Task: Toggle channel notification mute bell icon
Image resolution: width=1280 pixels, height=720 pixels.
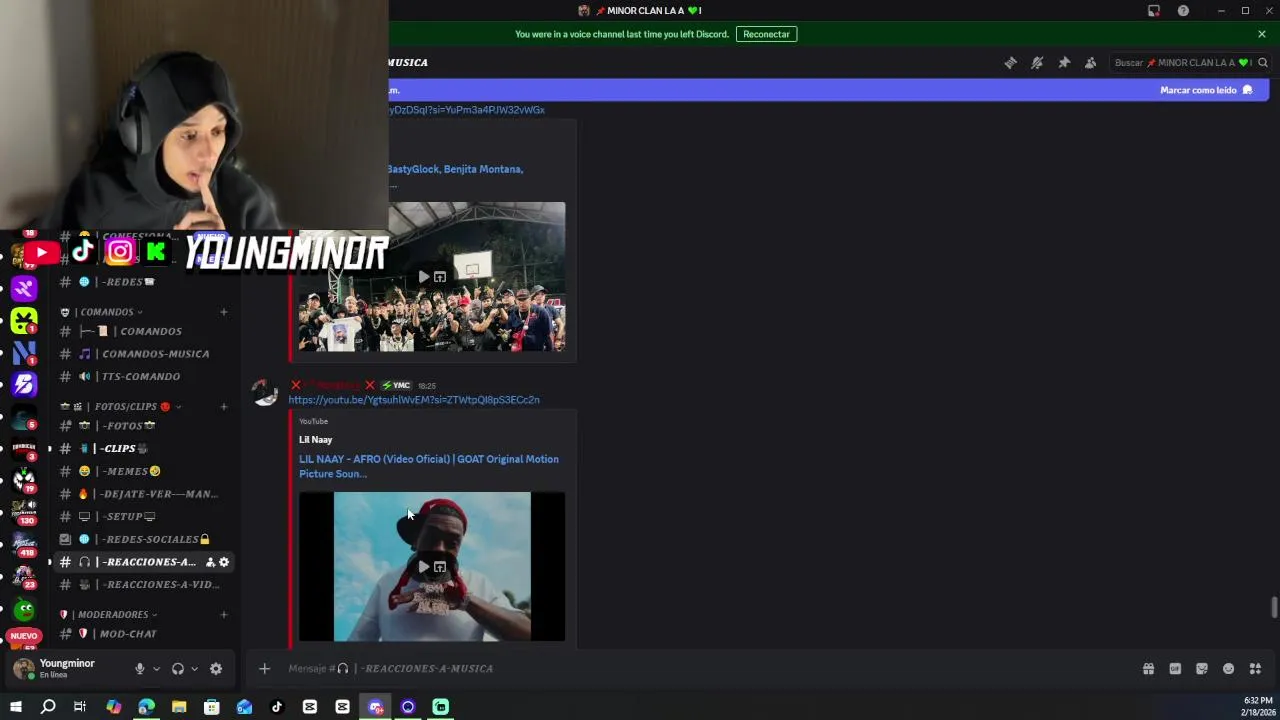Action: coord(1037,62)
